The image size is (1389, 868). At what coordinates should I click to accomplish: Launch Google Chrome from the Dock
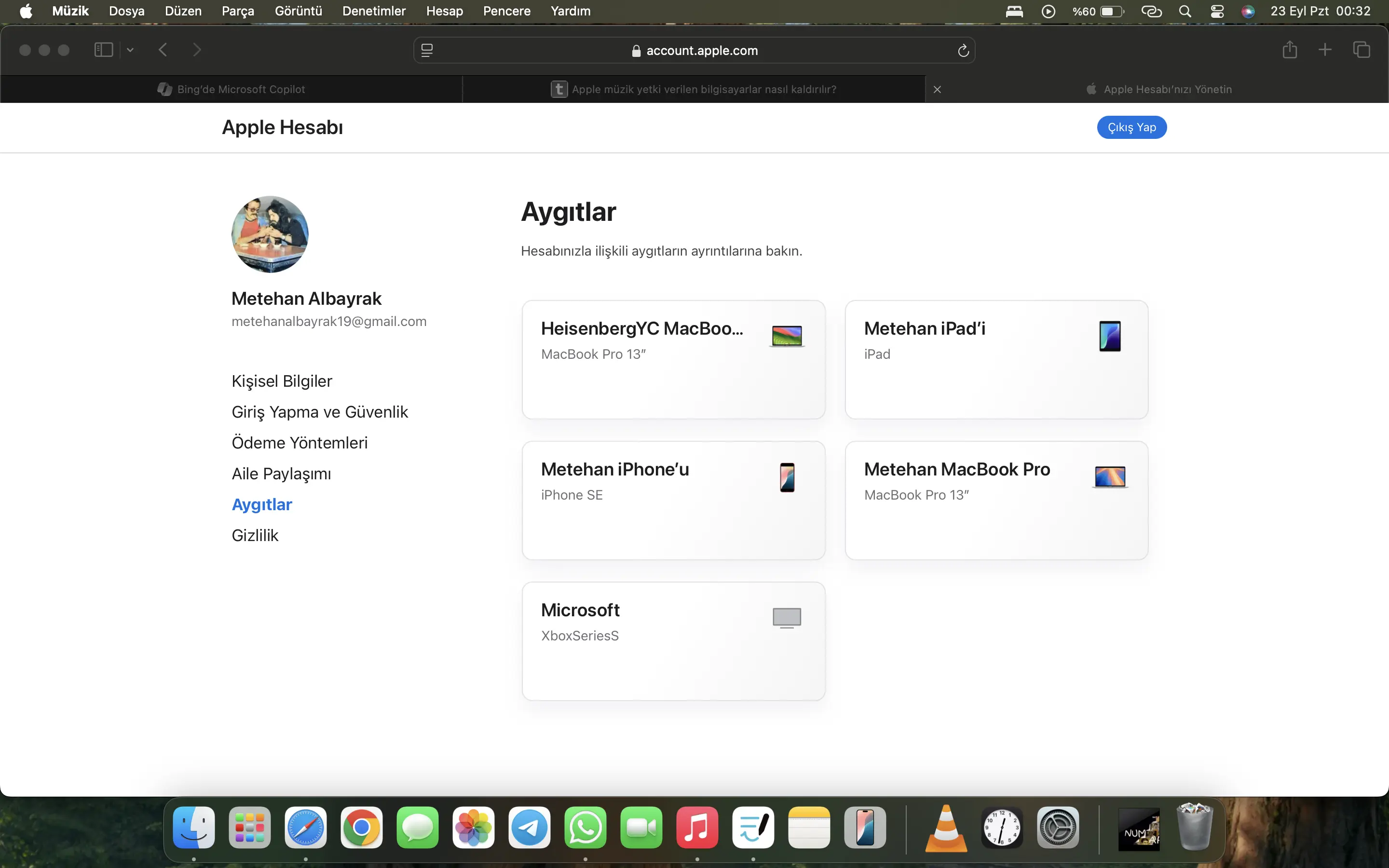point(362,827)
